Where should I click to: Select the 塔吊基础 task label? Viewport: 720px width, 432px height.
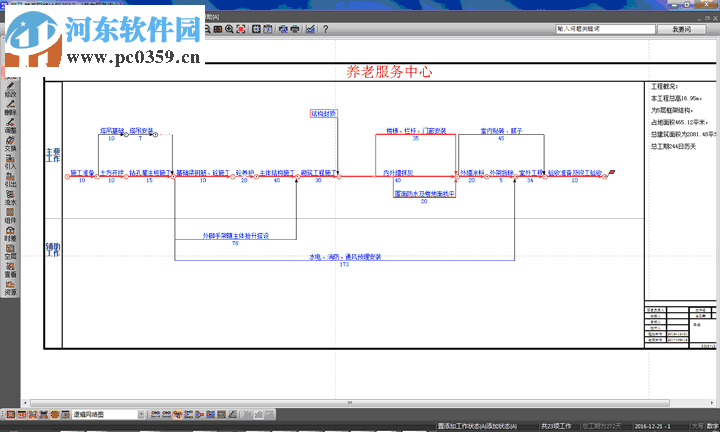click(112, 131)
